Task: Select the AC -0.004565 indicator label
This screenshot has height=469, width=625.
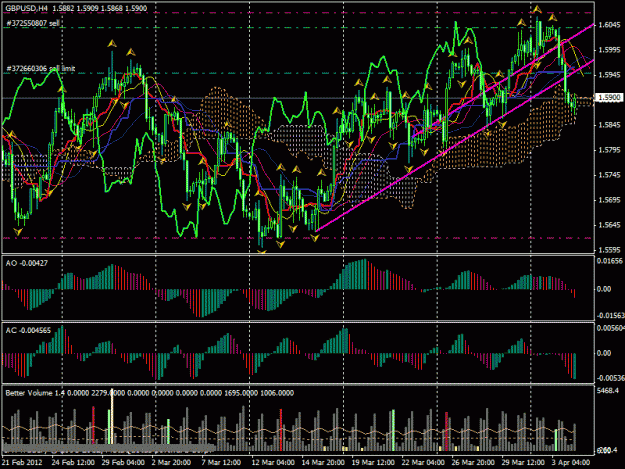Action: coord(28,331)
